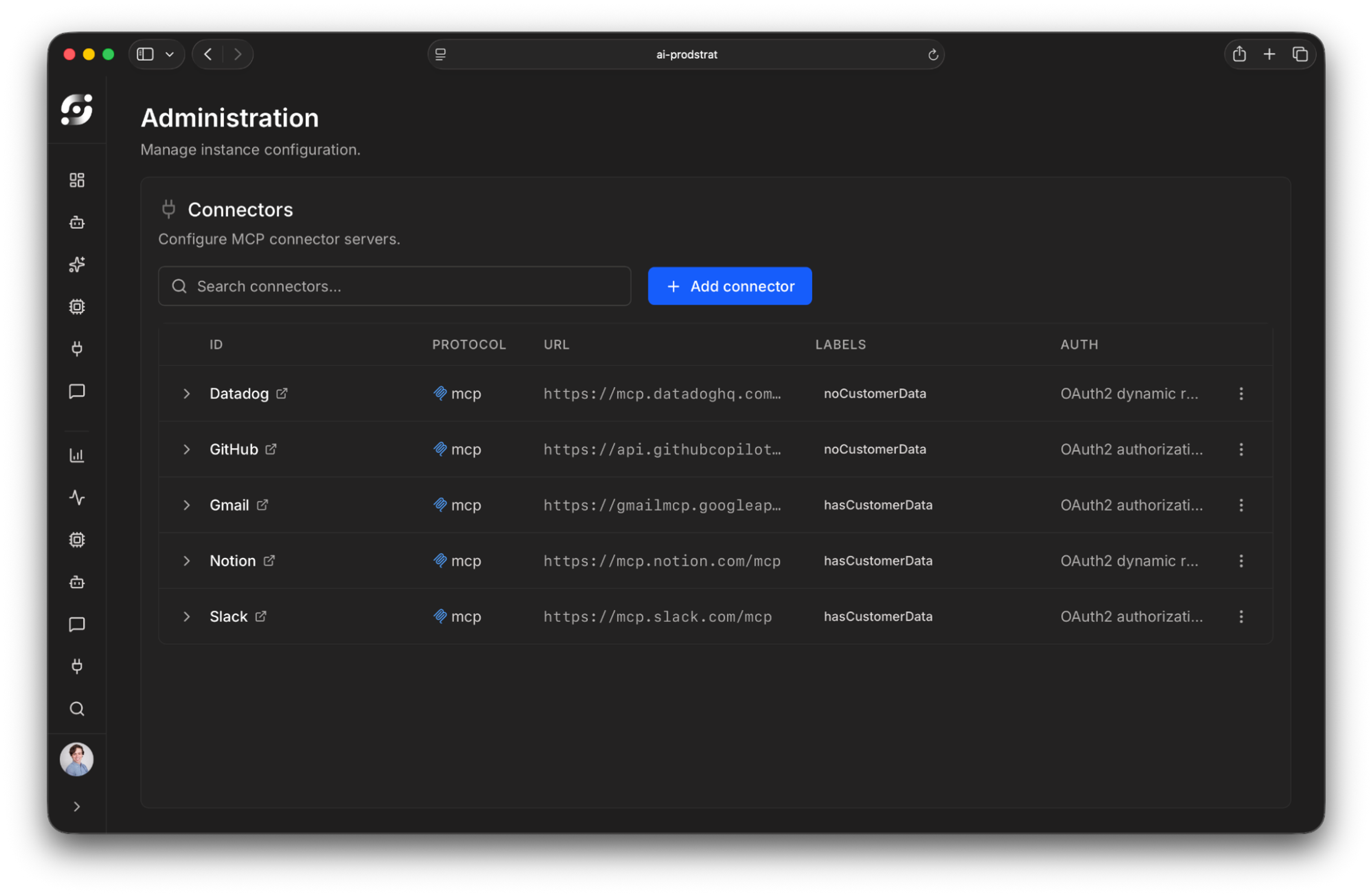Screen dimensions: 1372x896
Task: Open the Gmail row actions menu
Action: click(1241, 505)
